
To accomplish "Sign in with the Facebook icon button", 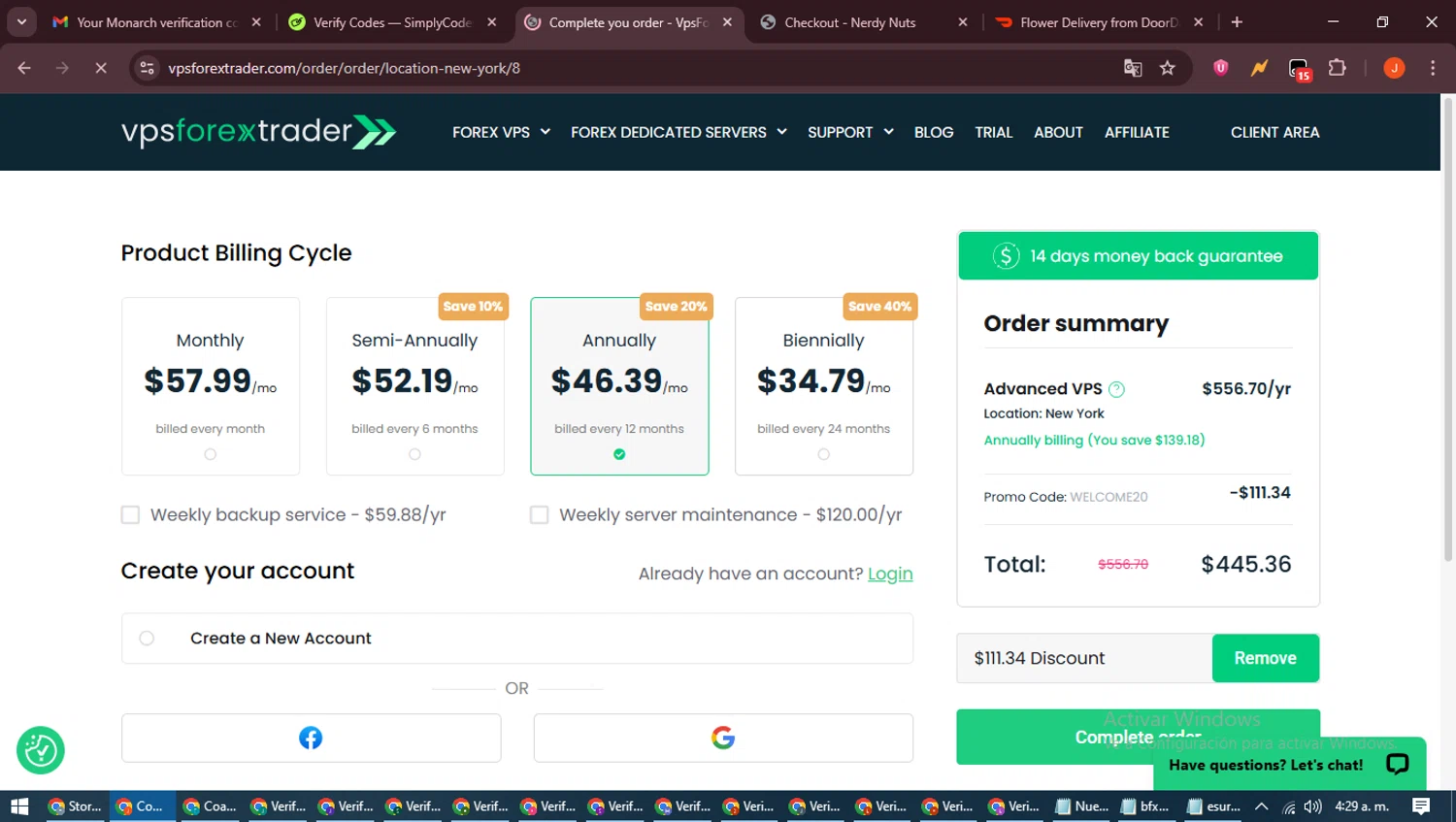I will point(311,738).
